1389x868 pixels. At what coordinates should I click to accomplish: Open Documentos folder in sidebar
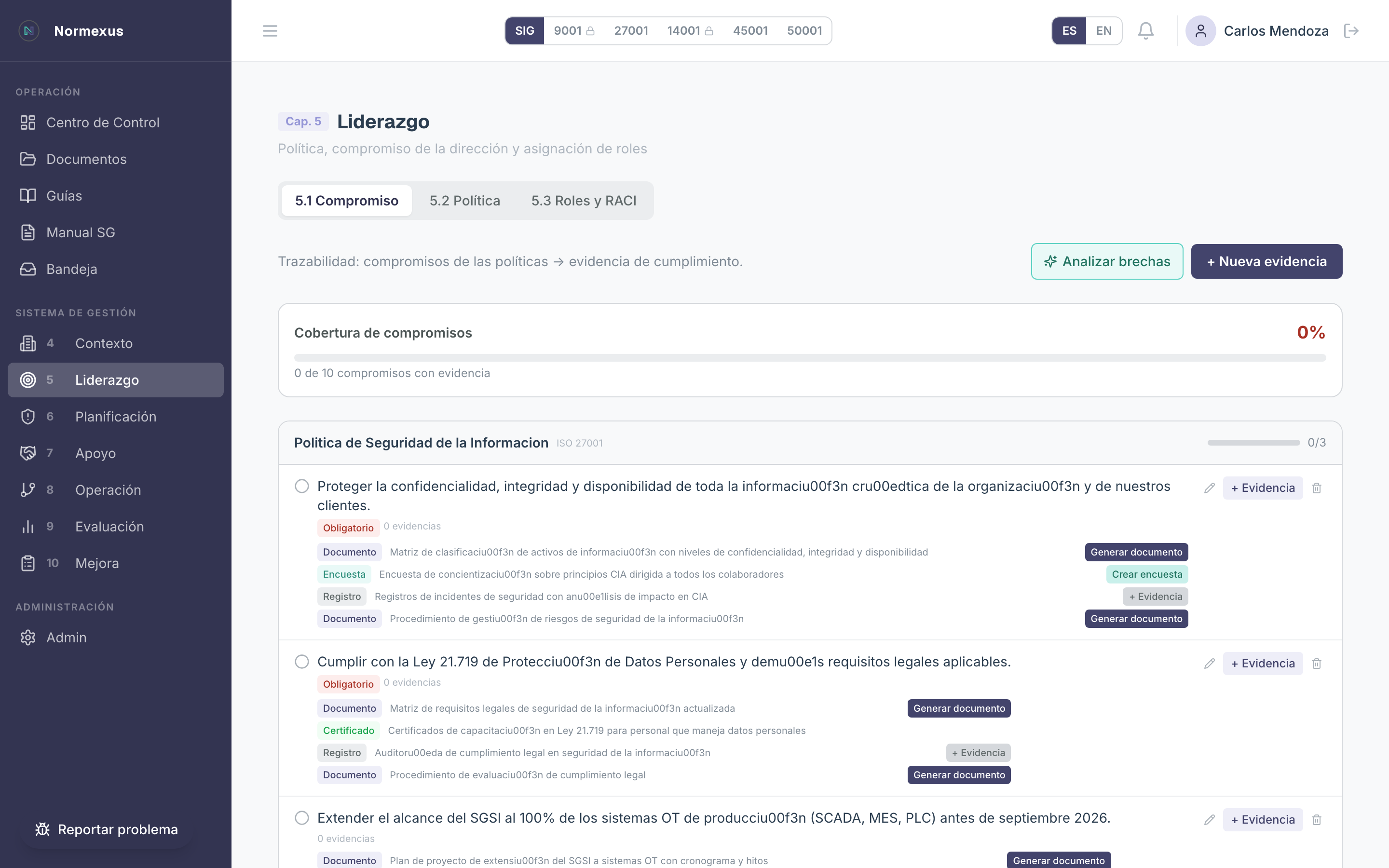coord(115,159)
